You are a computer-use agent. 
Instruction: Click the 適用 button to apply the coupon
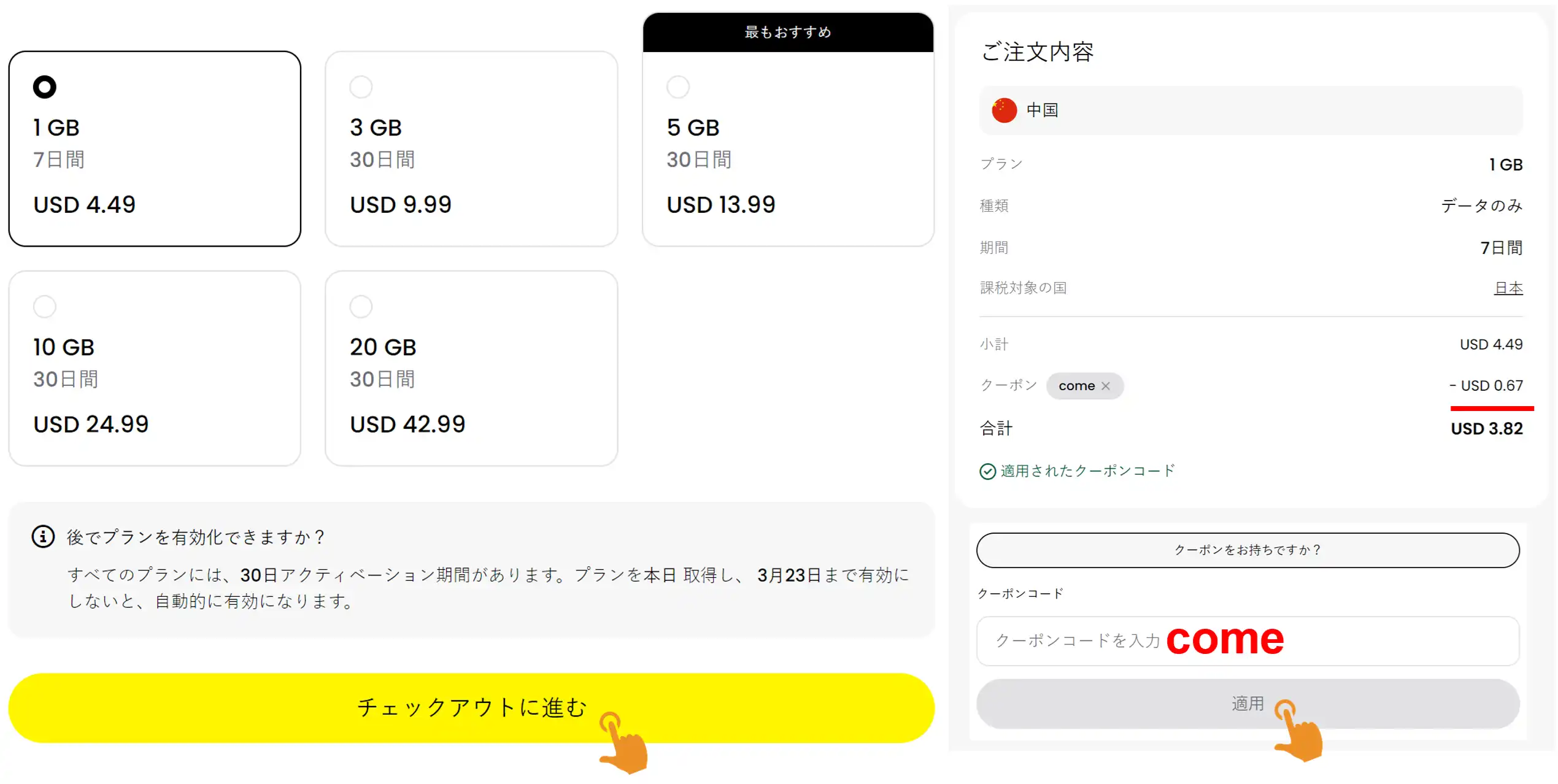point(1248,704)
